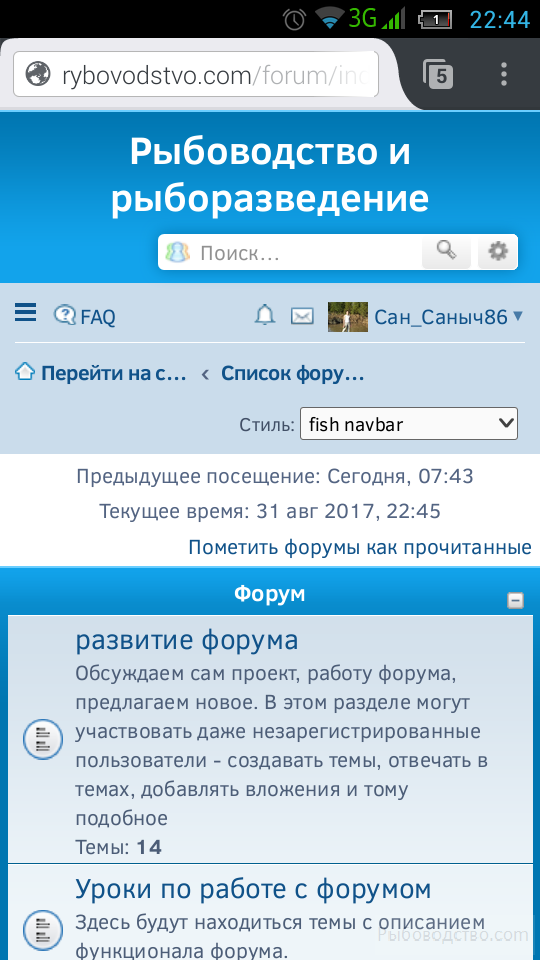Open the fish navbar style dropdown
This screenshot has width=540, height=960.
408,424
